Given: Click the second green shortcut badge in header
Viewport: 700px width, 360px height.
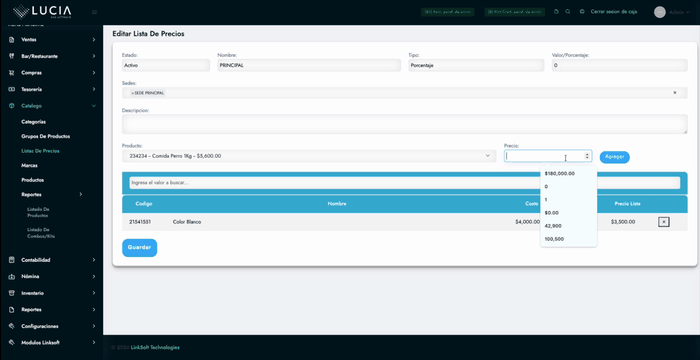Looking at the screenshot, I should [x=515, y=12].
